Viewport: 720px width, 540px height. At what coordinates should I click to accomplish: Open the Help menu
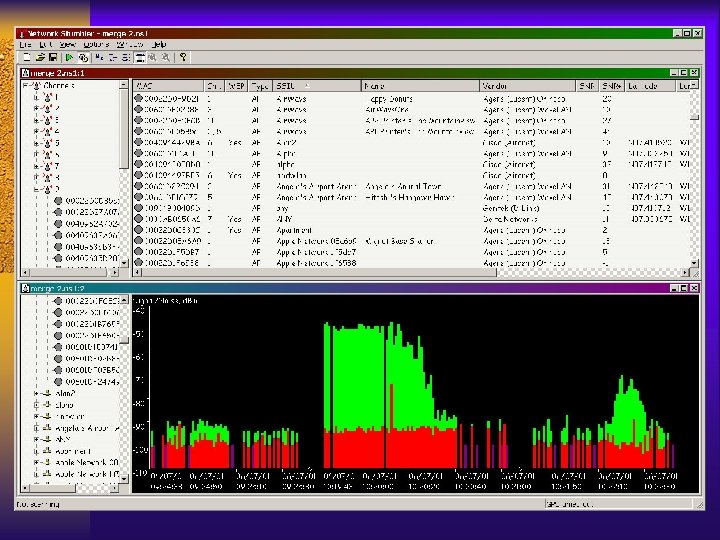(159, 45)
